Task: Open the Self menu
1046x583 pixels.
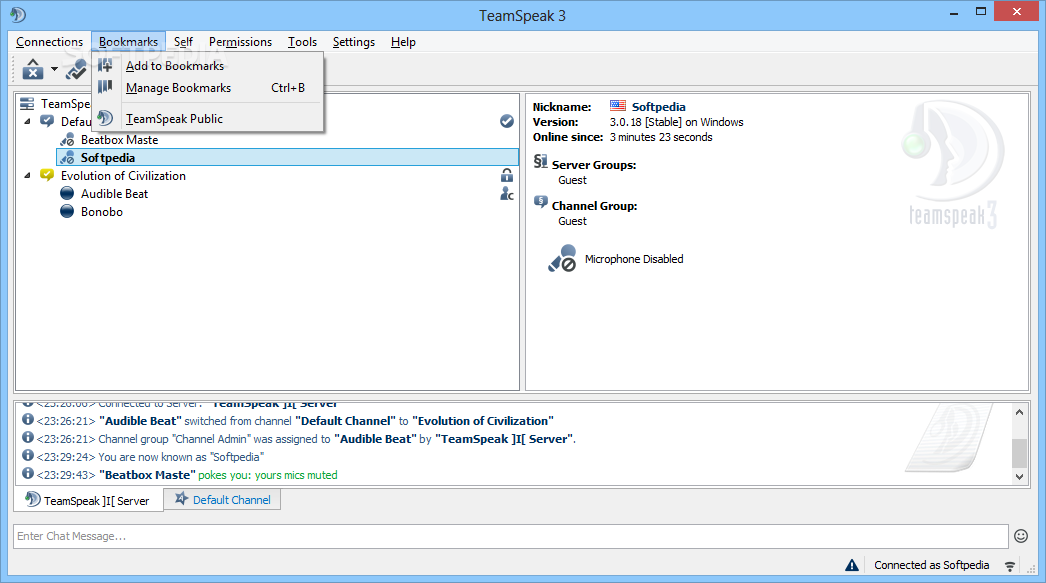Action: pos(183,41)
